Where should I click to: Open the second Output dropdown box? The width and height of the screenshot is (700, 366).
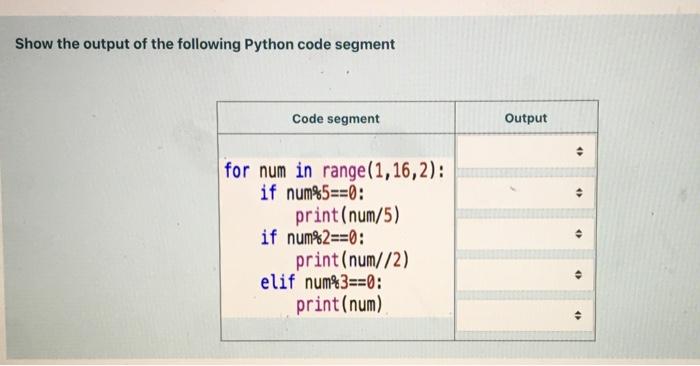[x=526, y=193]
